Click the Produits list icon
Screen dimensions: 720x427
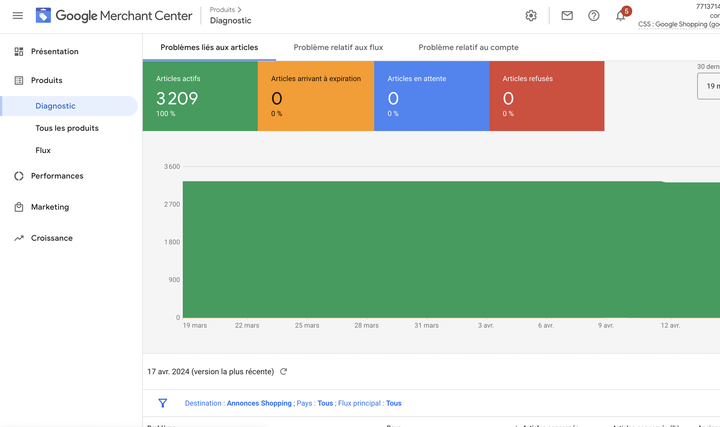19,80
